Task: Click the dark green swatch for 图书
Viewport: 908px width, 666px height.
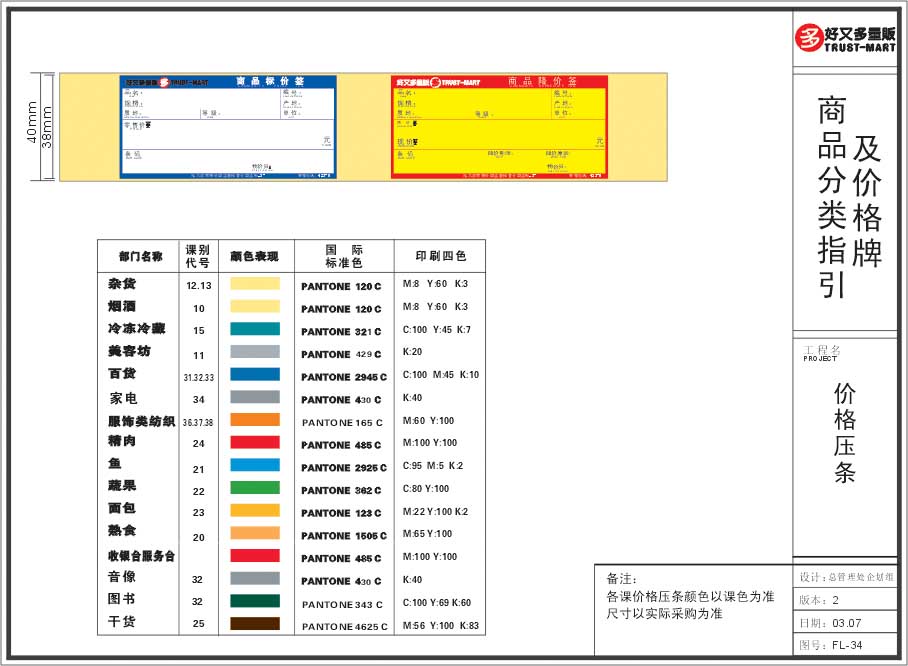Action: coord(255,601)
